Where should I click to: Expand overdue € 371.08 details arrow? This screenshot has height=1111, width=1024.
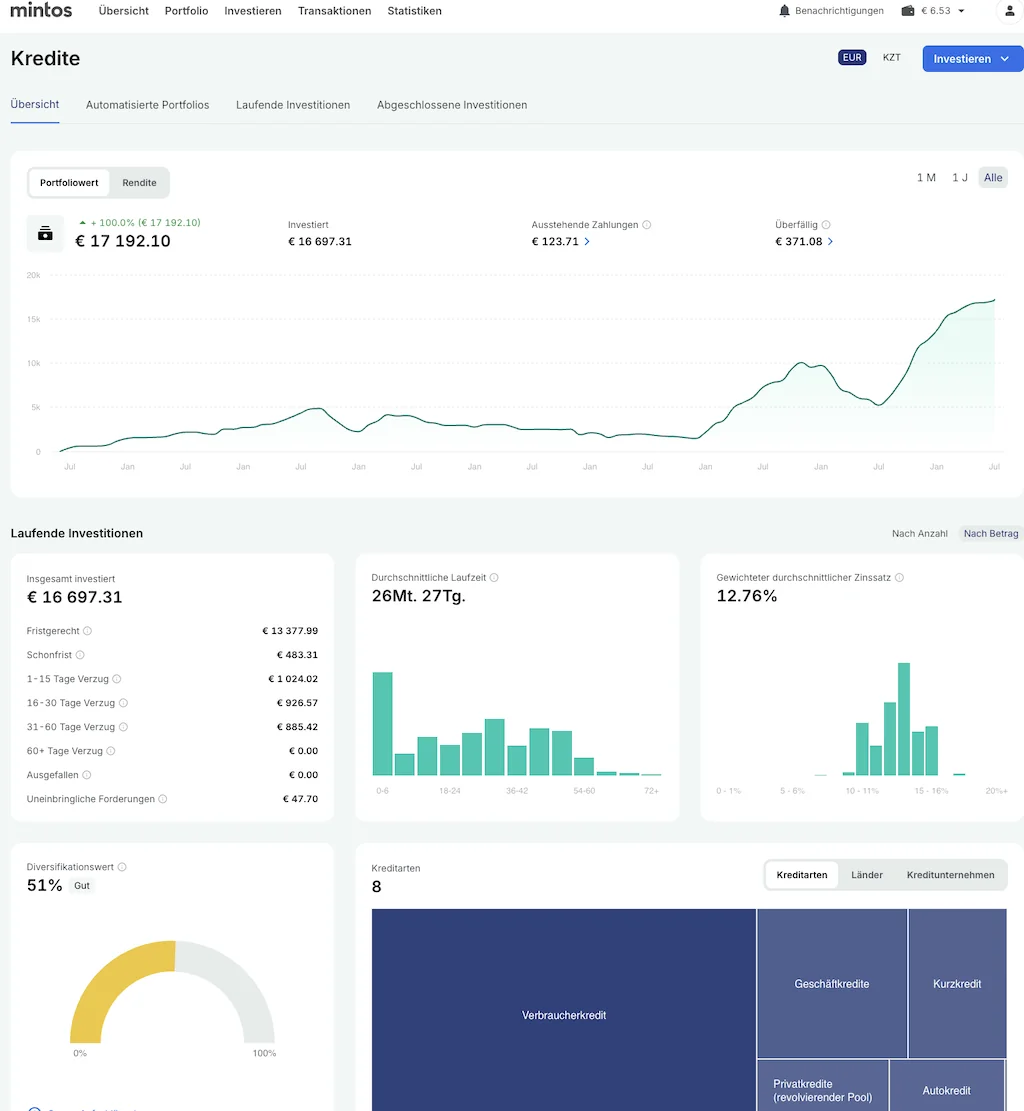tap(831, 242)
